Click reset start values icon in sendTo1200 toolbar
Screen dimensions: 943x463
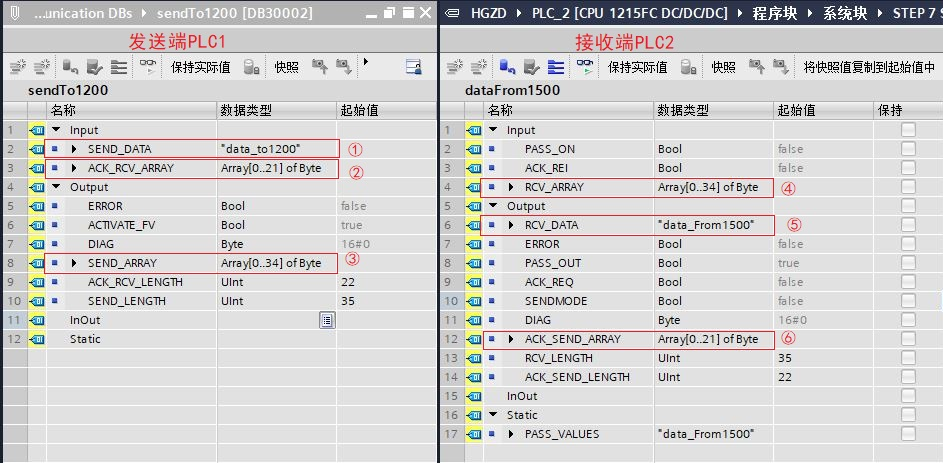click(x=71, y=67)
